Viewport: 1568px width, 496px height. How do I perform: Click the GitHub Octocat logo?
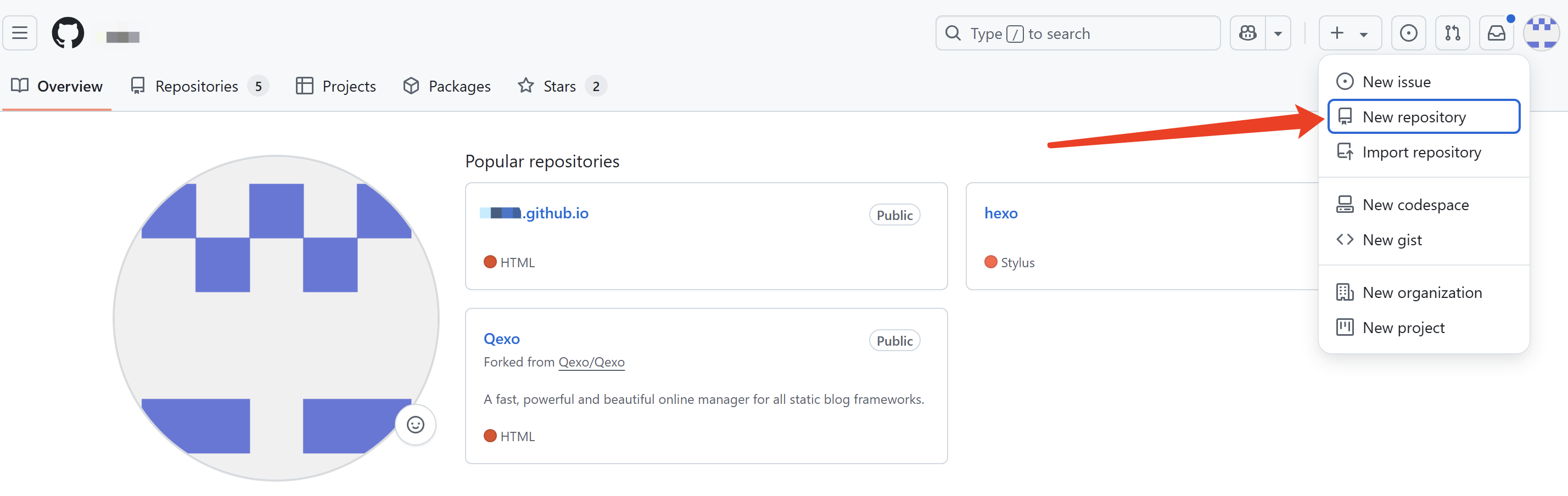pyautogui.click(x=68, y=33)
